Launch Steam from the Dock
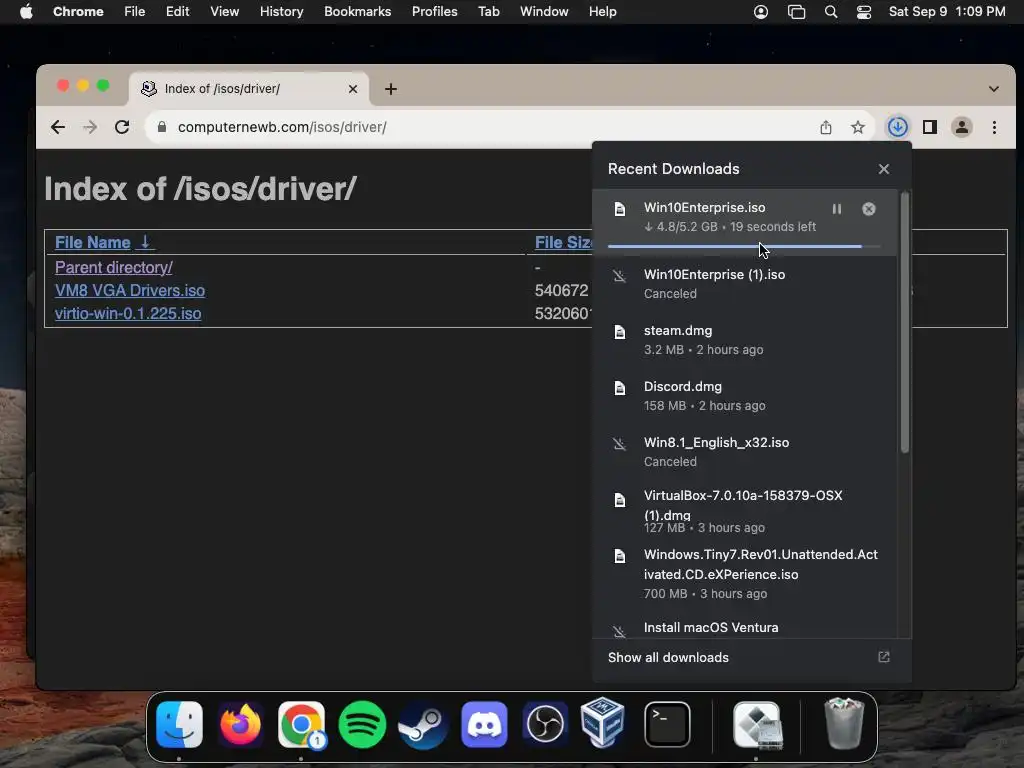The width and height of the screenshot is (1024, 768). 423,724
